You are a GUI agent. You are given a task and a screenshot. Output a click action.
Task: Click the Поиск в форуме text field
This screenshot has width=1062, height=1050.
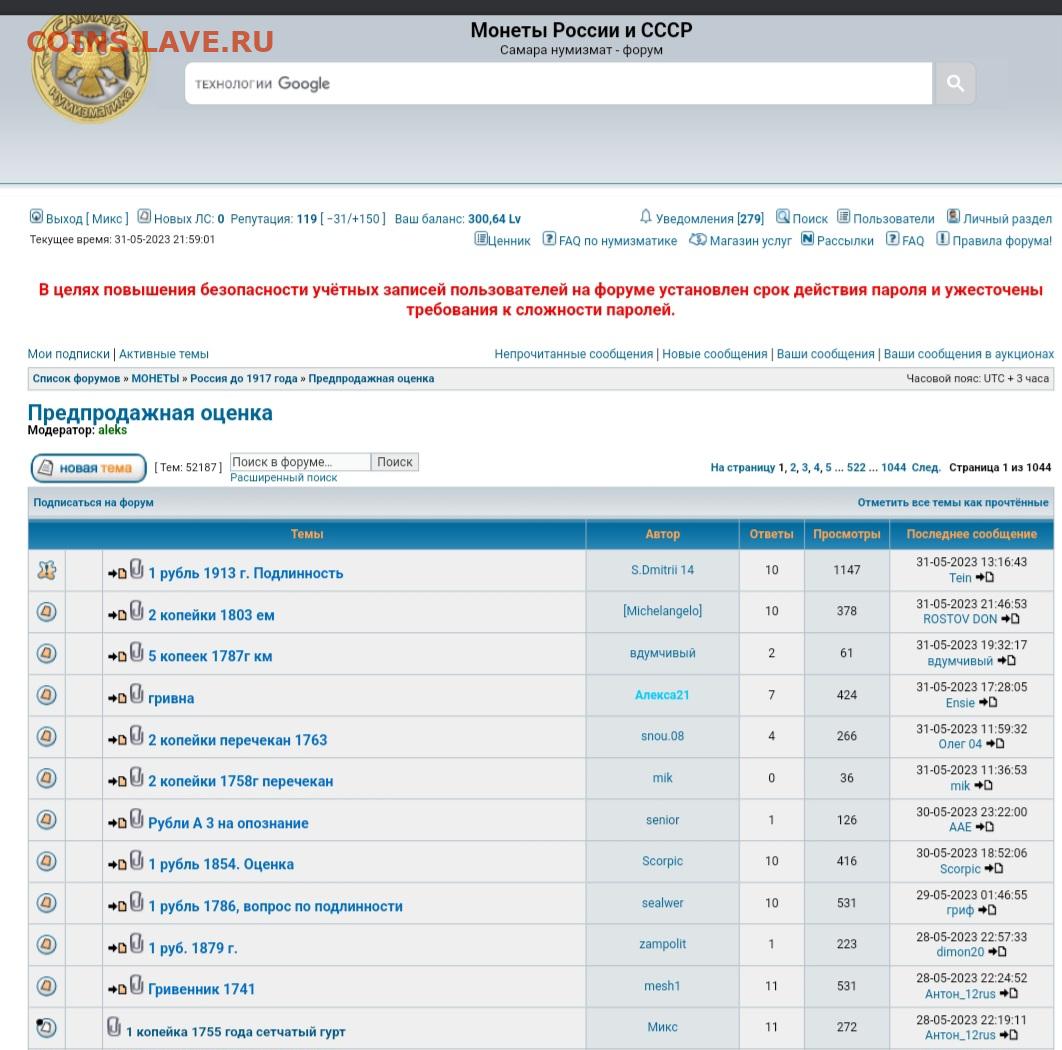pos(301,462)
